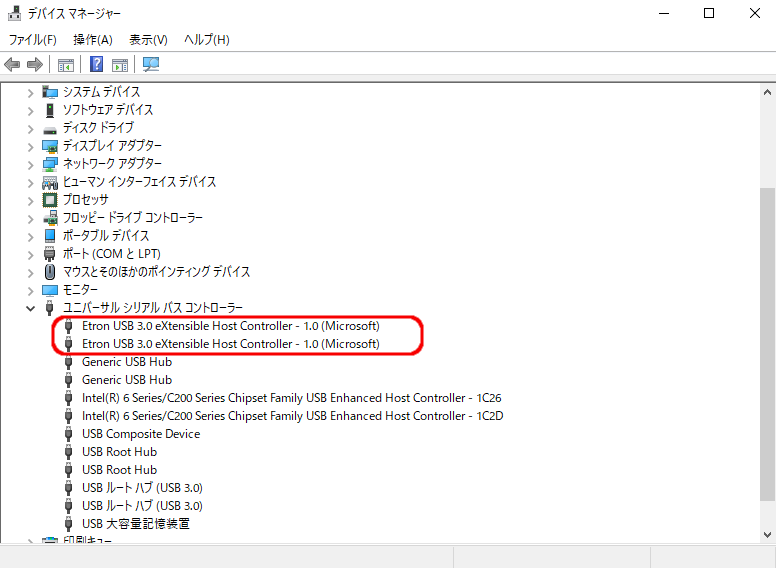Select the first USB ルート ハブ (USB 3.0)

(142, 488)
